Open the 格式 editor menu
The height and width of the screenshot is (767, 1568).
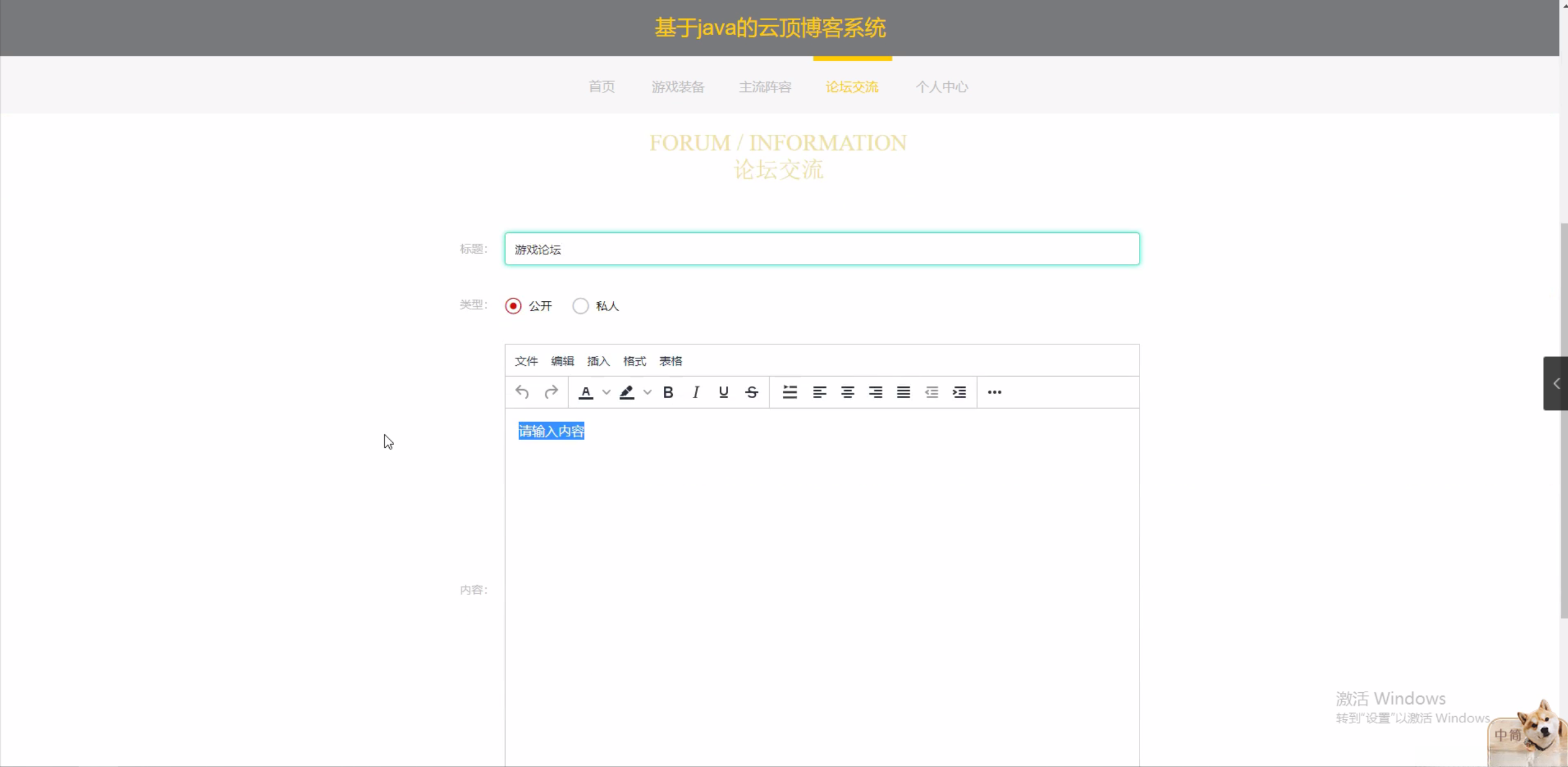click(634, 361)
